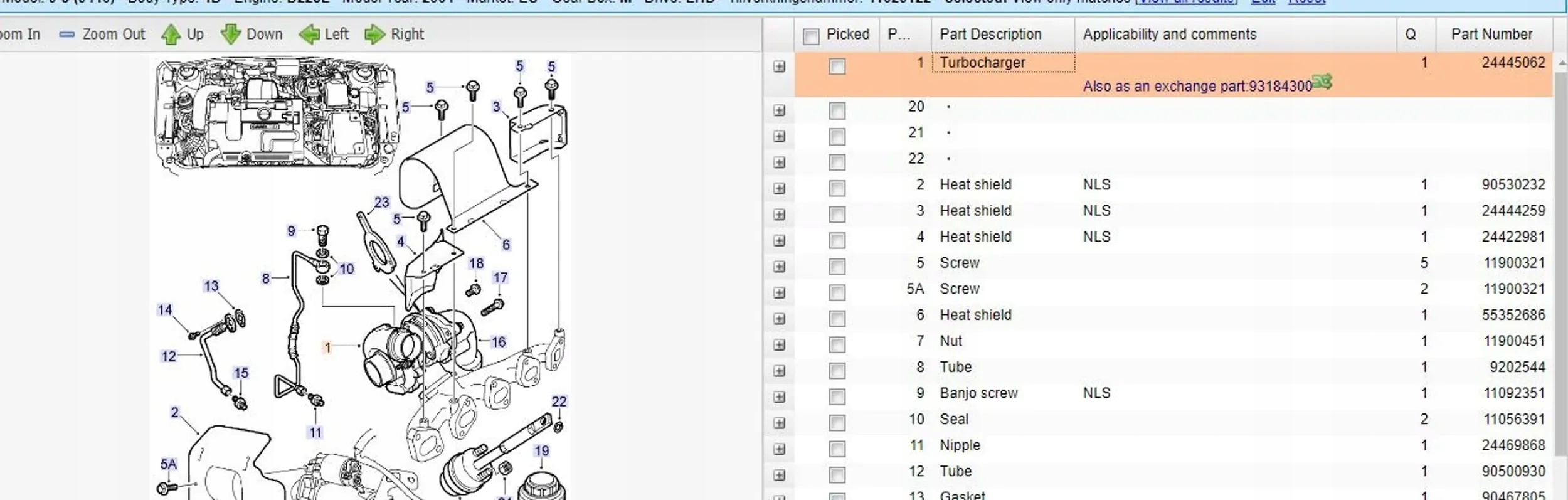Click callout 3 on the diagram
Screen dimensions: 1568x500
496,107
